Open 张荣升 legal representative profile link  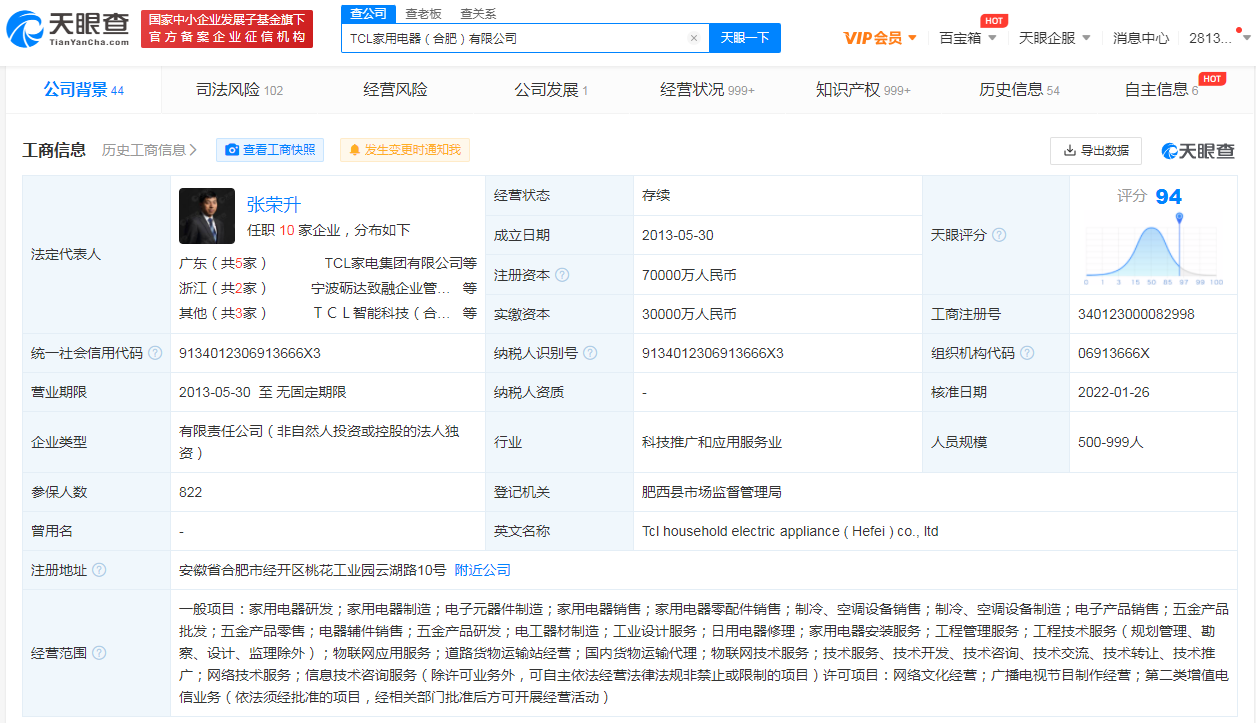click(x=274, y=205)
